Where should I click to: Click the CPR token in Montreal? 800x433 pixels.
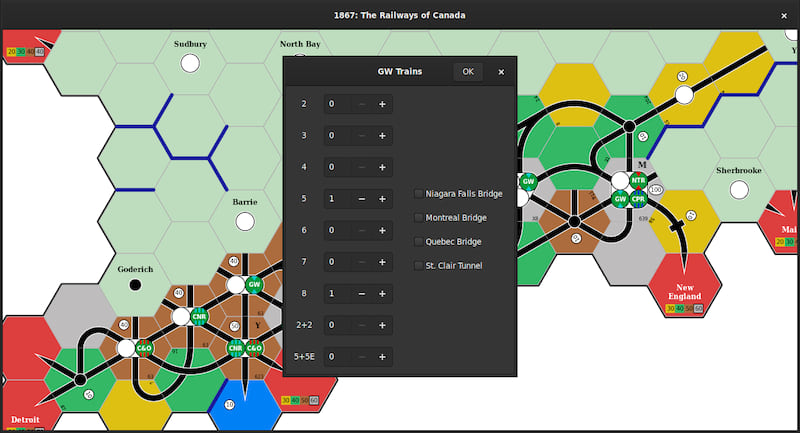pyautogui.click(x=638, y=199)
